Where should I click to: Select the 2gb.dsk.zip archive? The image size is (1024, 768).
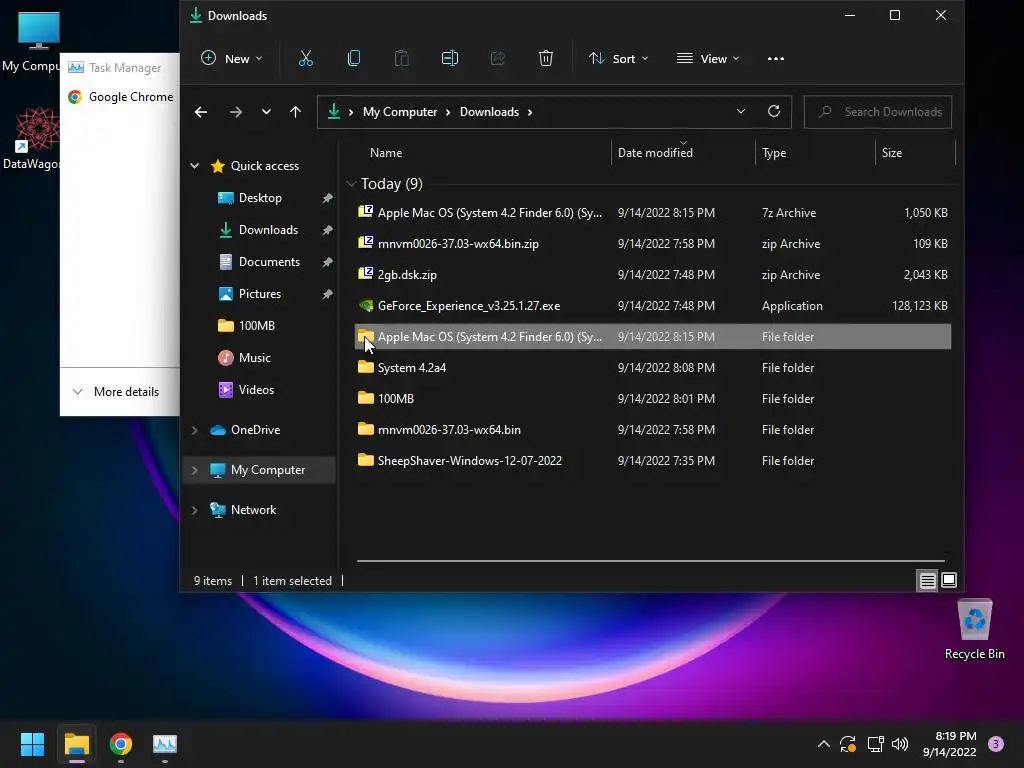click(x=652, y=275)
